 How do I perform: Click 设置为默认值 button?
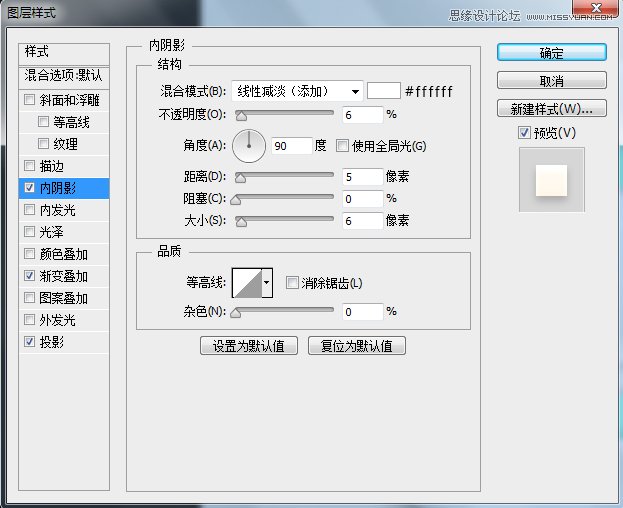tap(249, 346)
